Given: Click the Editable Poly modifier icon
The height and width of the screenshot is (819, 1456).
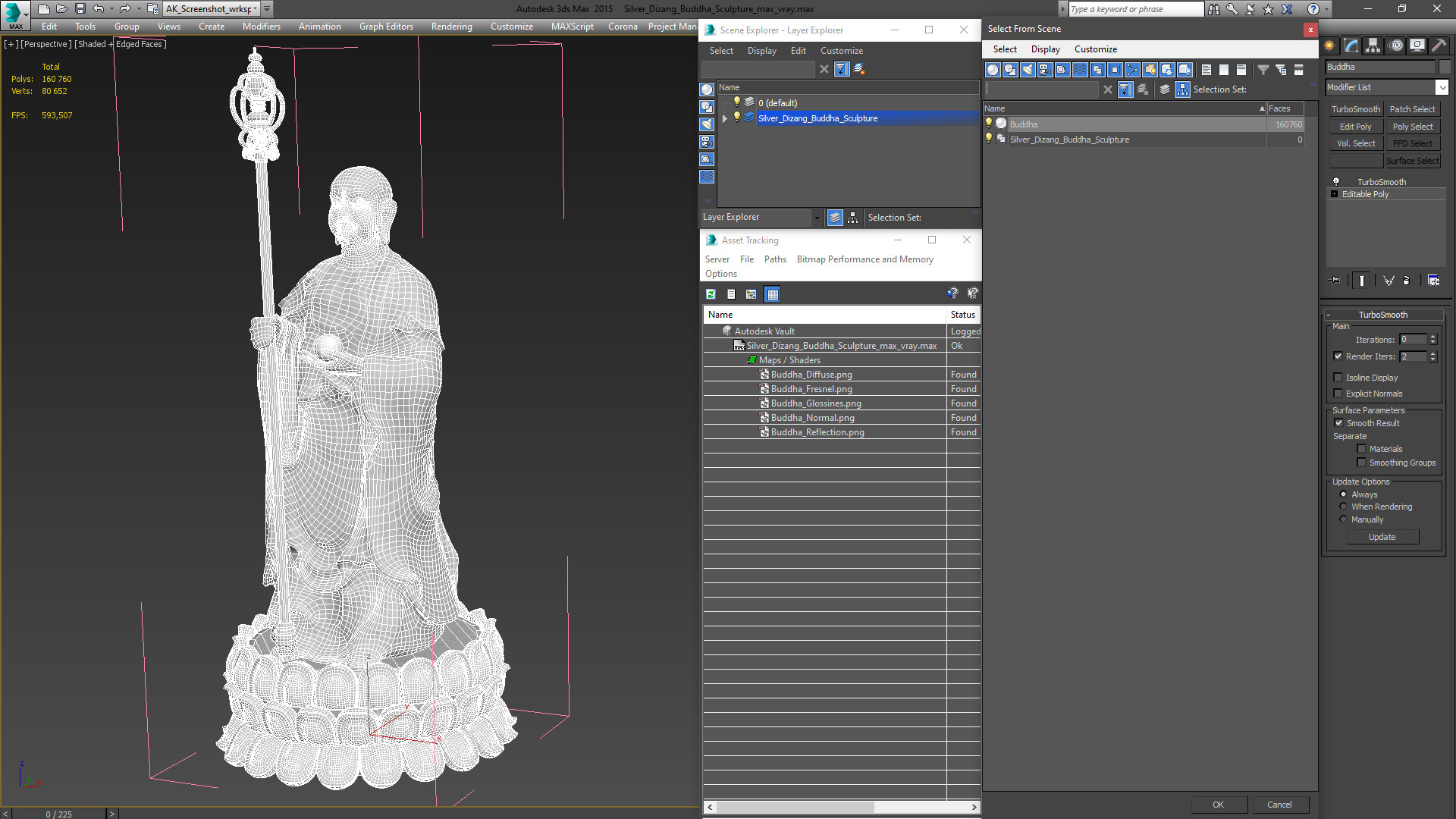Looking at the screenshot, I should (1338, 194).
